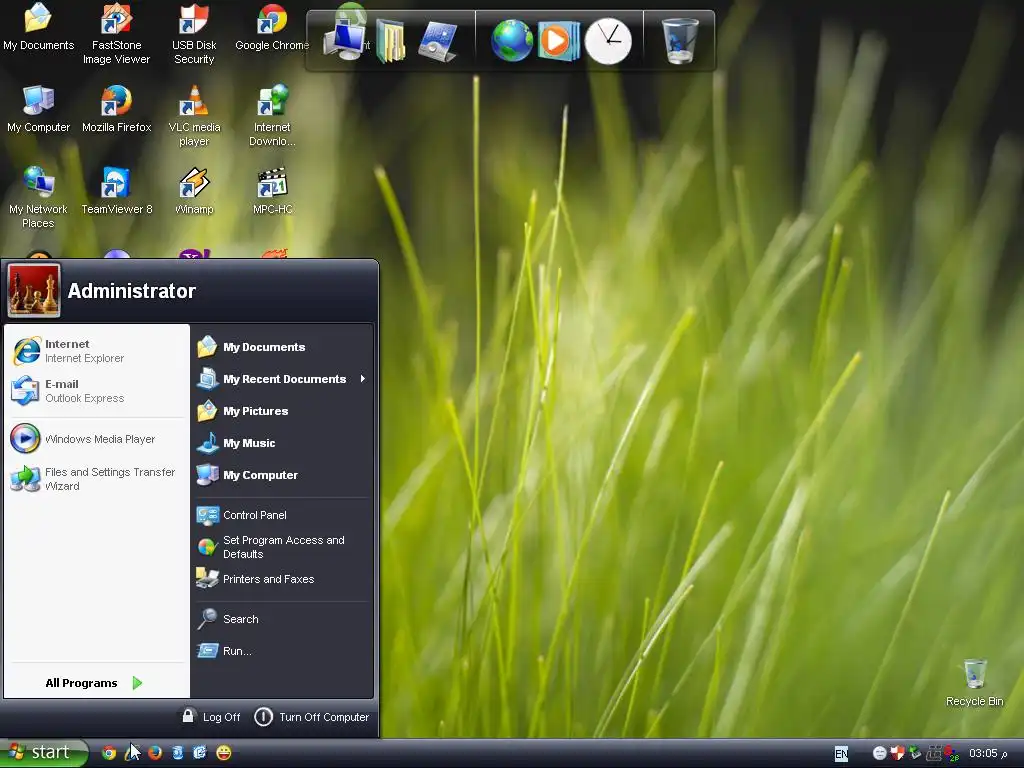Click the folders icon in top dock

pos(391,42)
